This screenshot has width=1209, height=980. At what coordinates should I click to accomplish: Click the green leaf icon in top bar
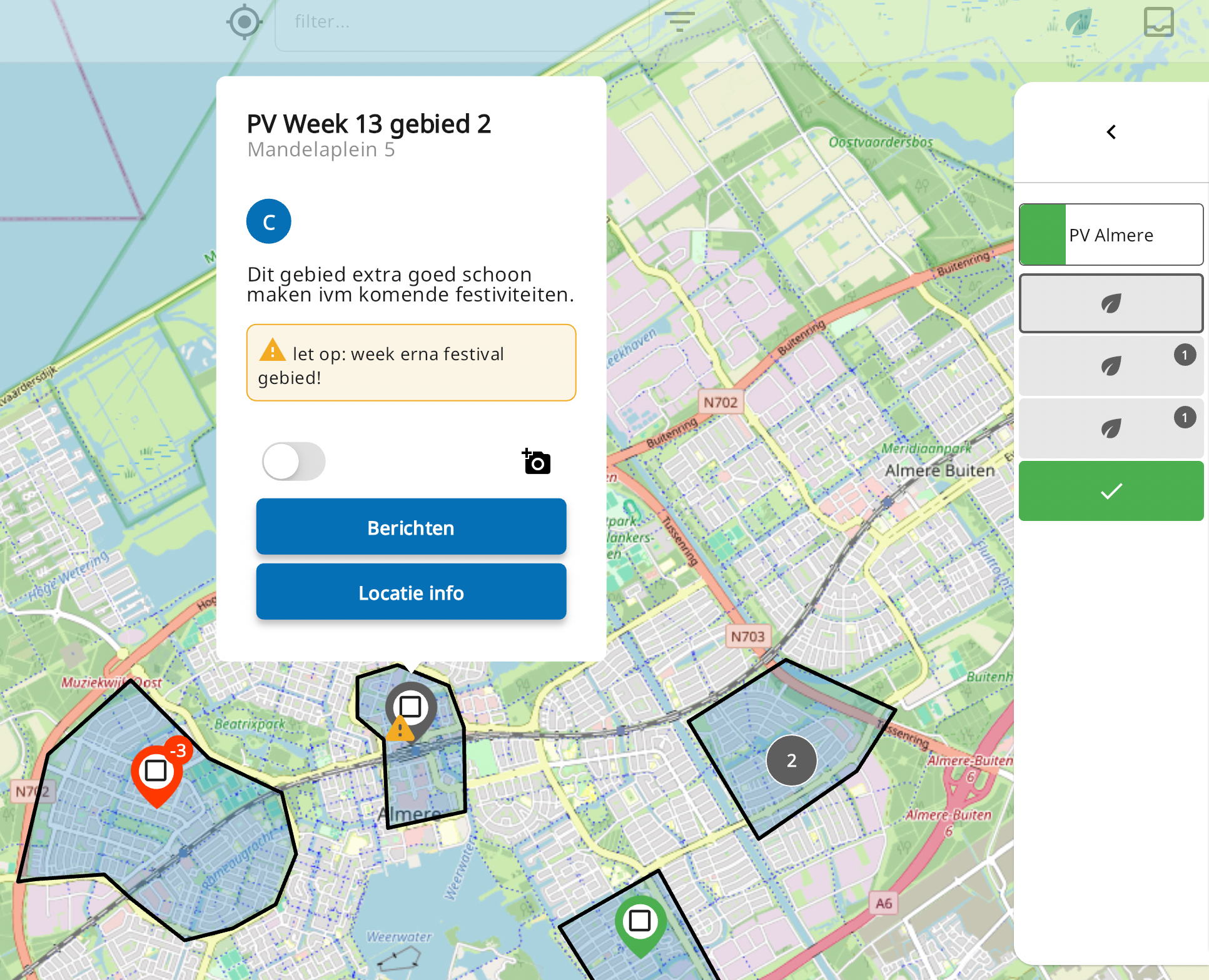(x=1078, y=23)
